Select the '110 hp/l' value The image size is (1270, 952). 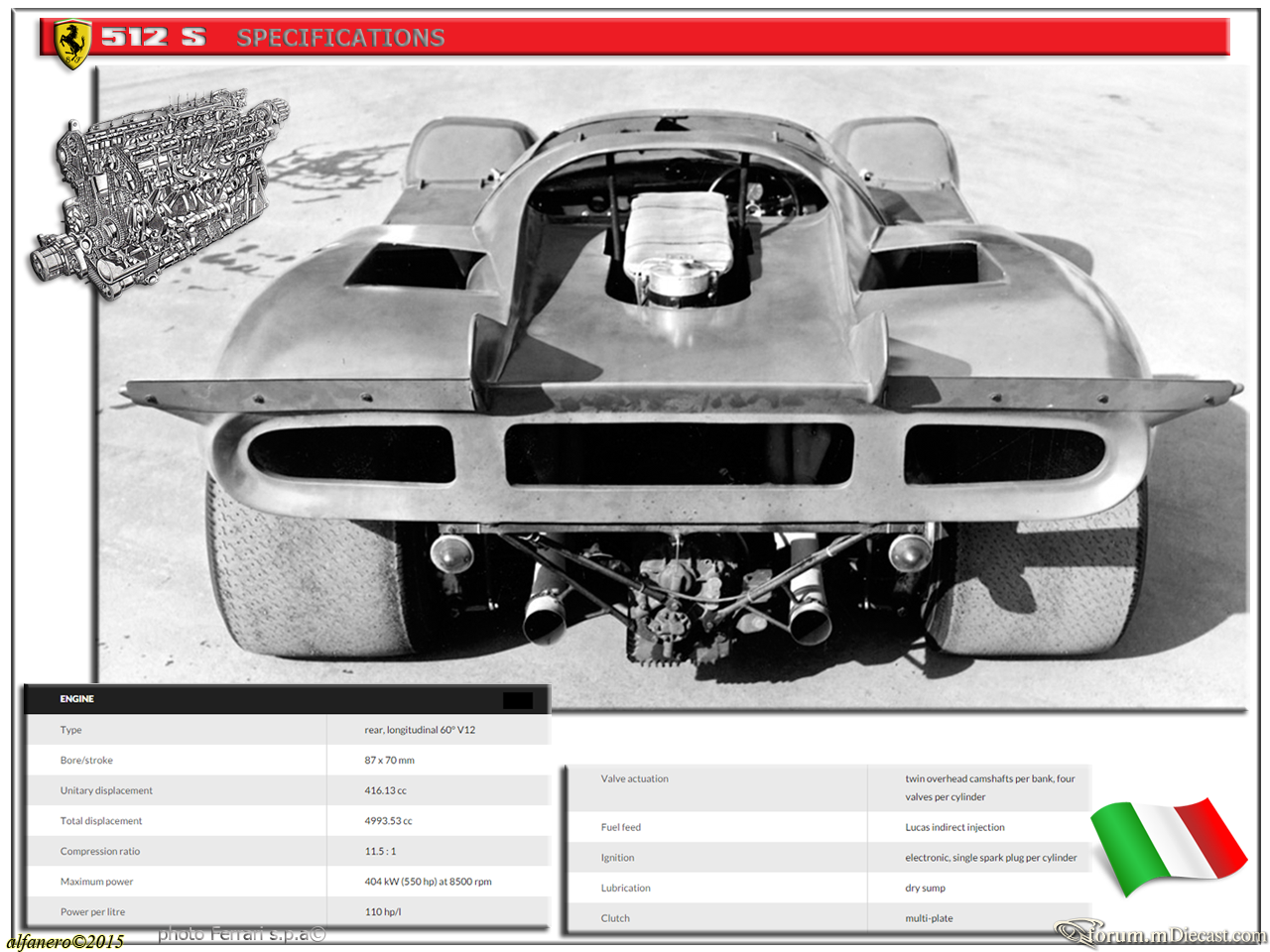click(x=383, y=912)
